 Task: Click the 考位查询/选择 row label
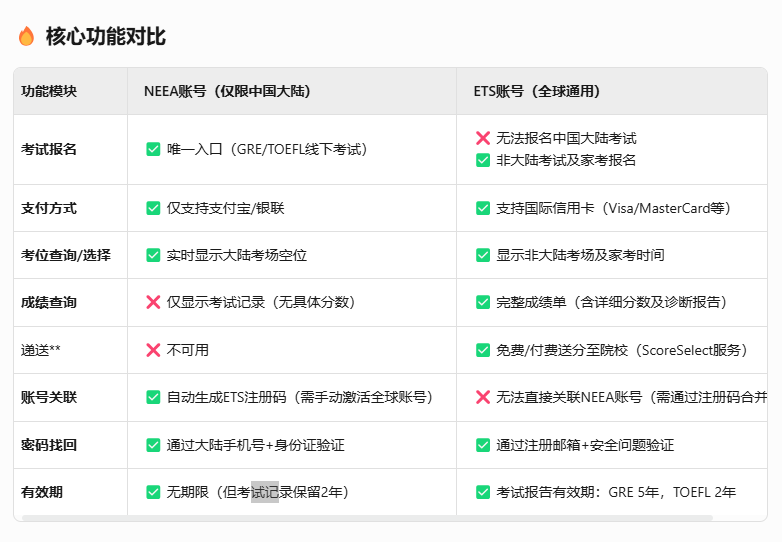pos(66,255)
